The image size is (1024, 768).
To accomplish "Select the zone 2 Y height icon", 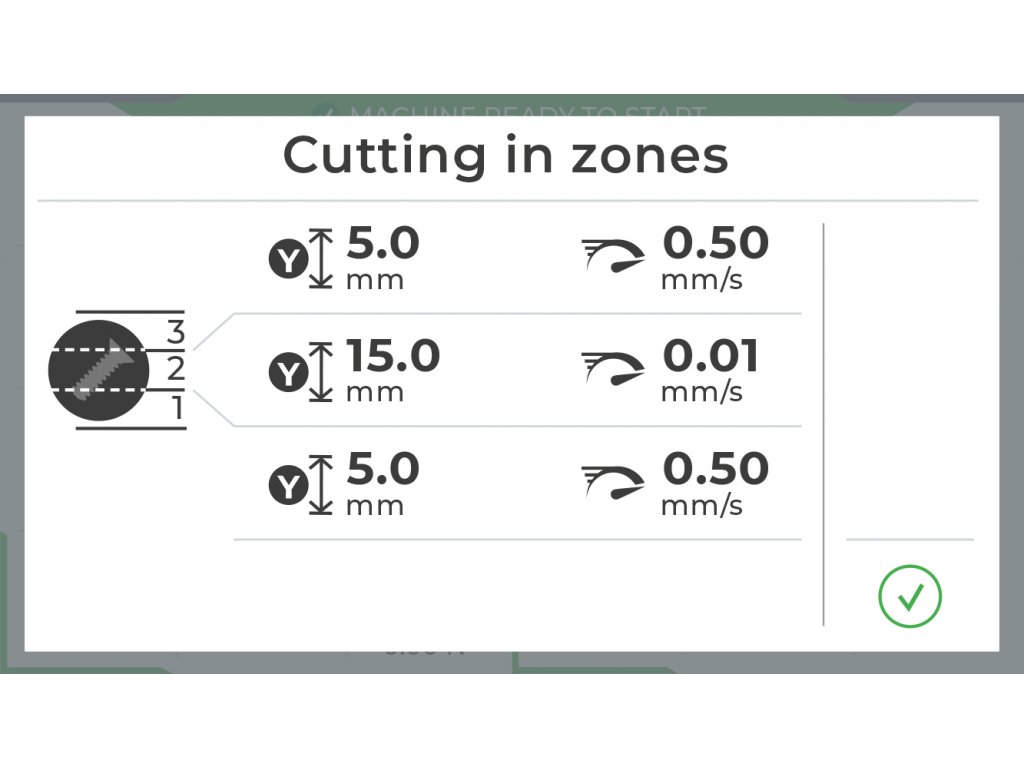I will (x=301, y=372).
